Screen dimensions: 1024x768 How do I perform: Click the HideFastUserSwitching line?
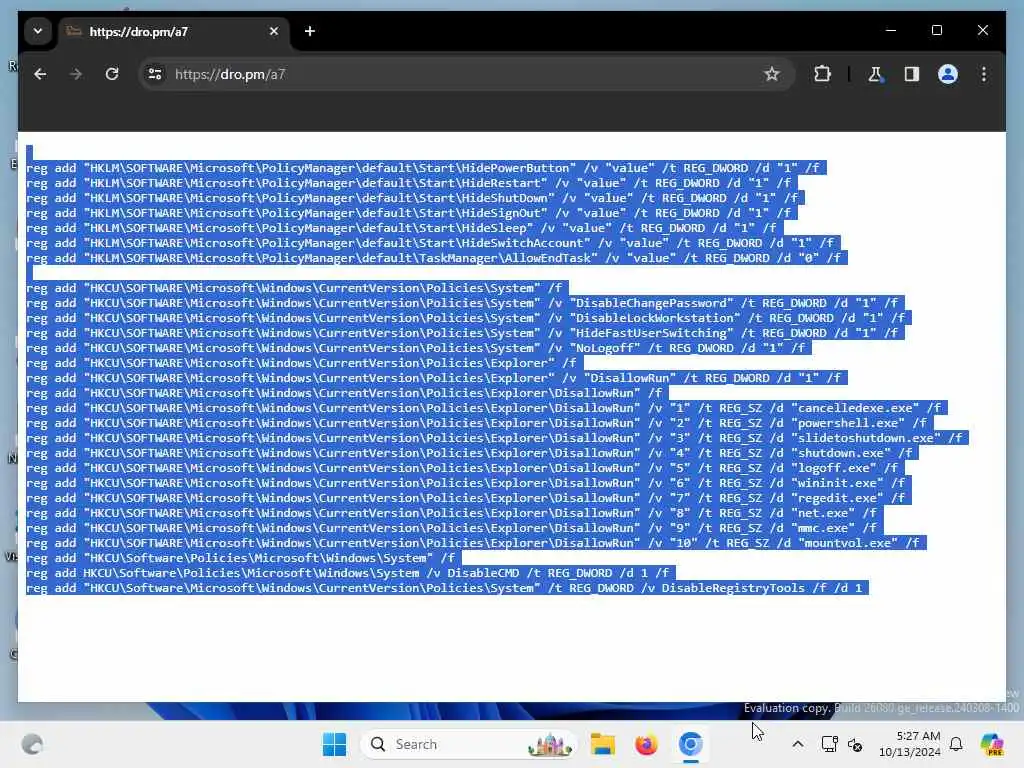pos(465,333)
